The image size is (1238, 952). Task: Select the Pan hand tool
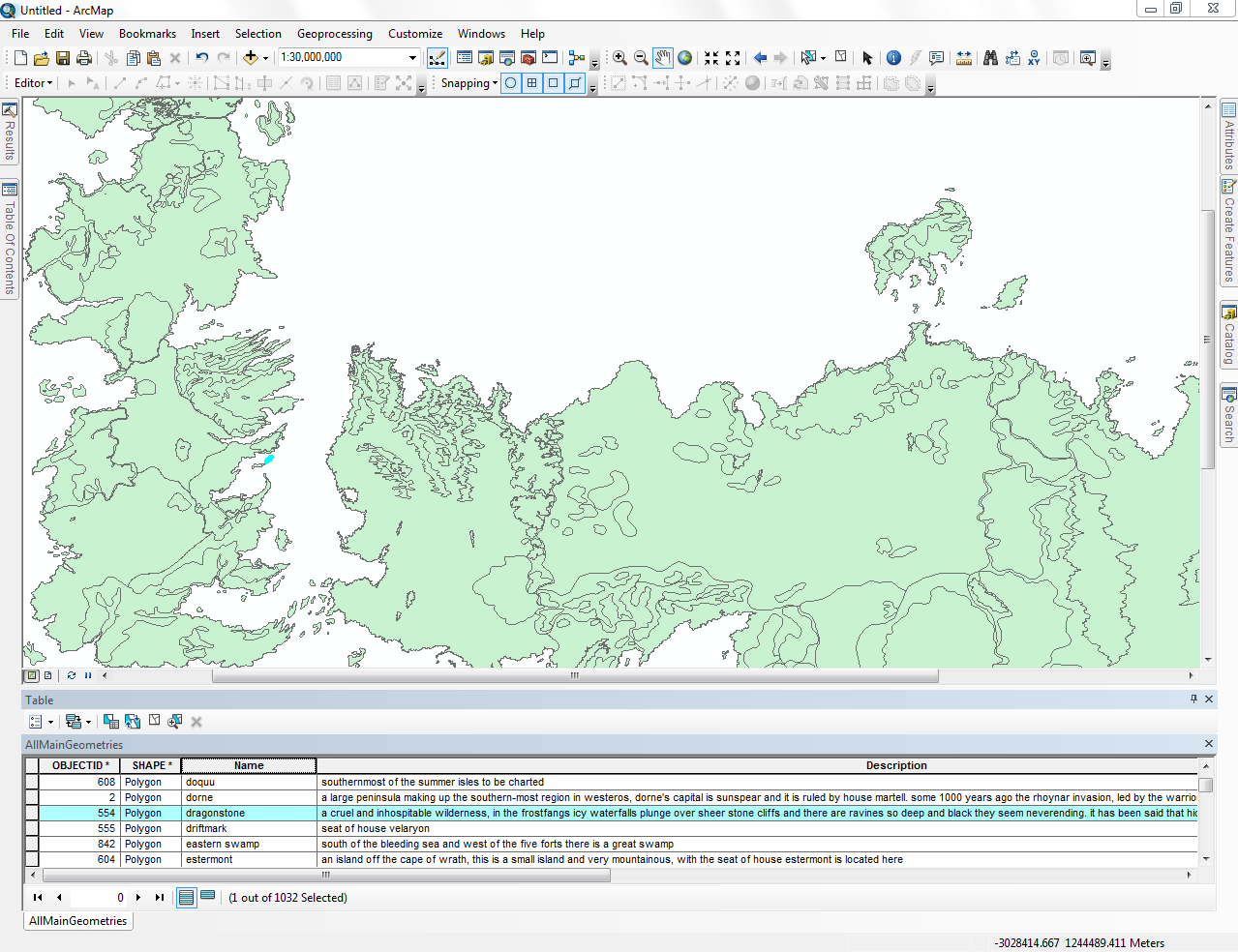tap(662, 58)
